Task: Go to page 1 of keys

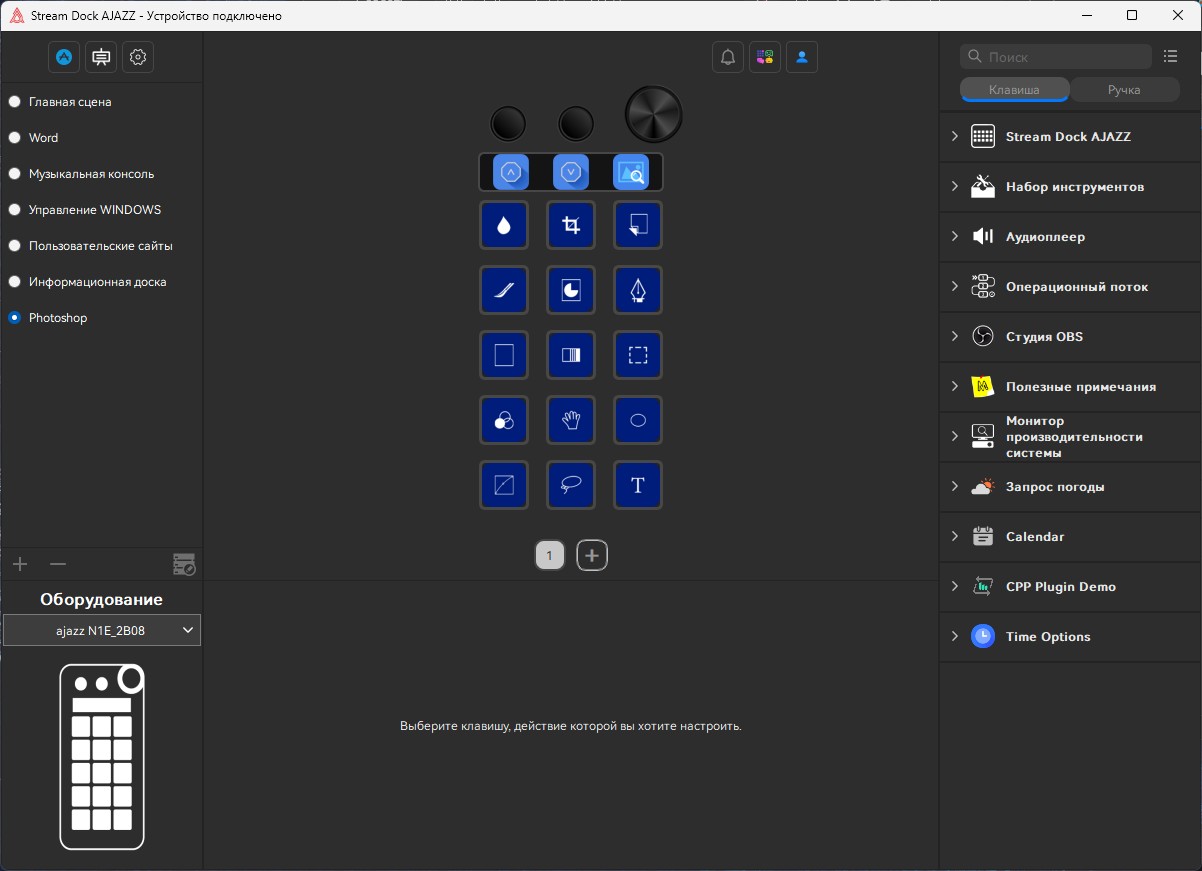Action: coord(550,555)
